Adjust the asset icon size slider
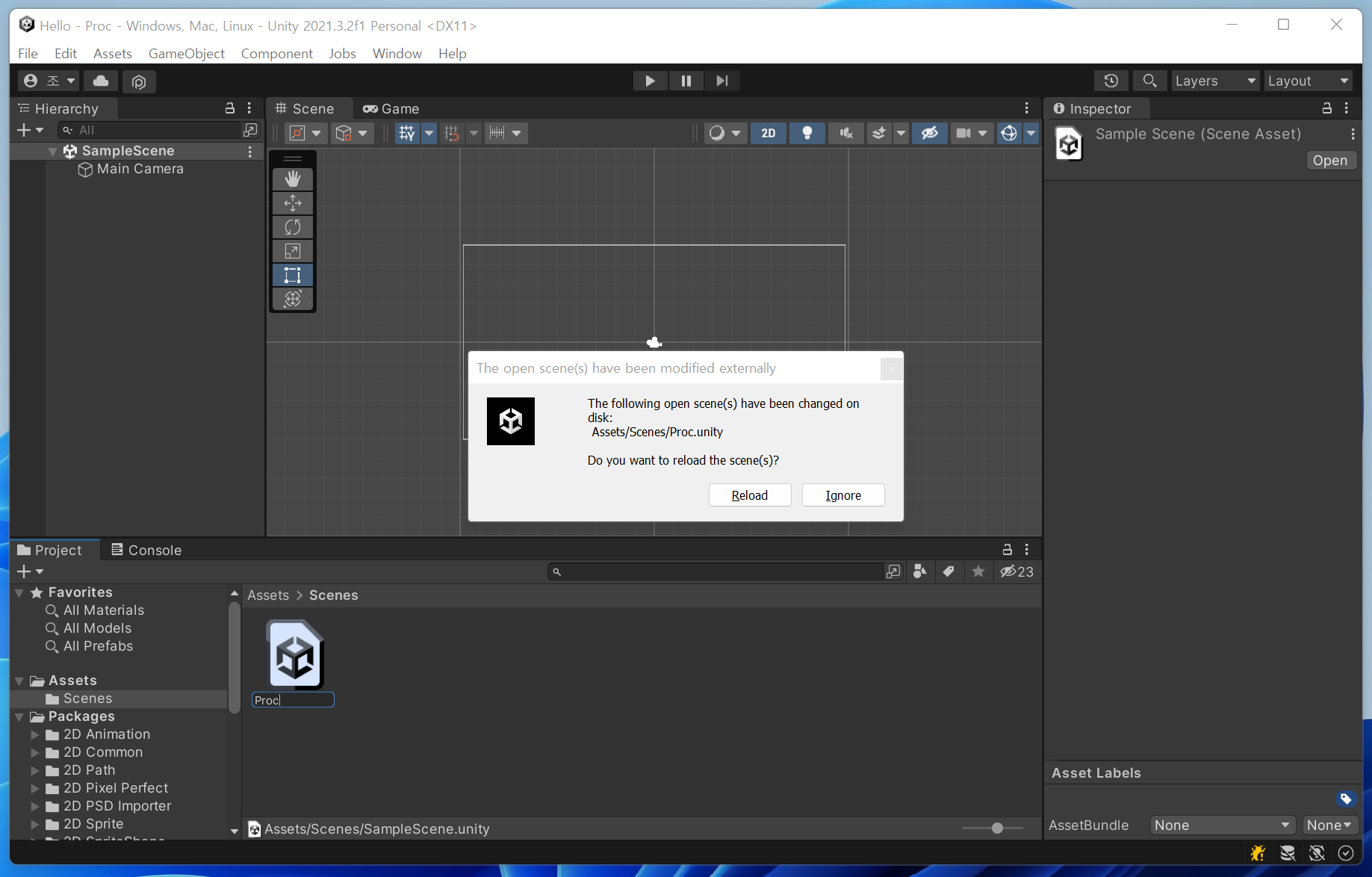1372x877 pixels. point(997,828)
